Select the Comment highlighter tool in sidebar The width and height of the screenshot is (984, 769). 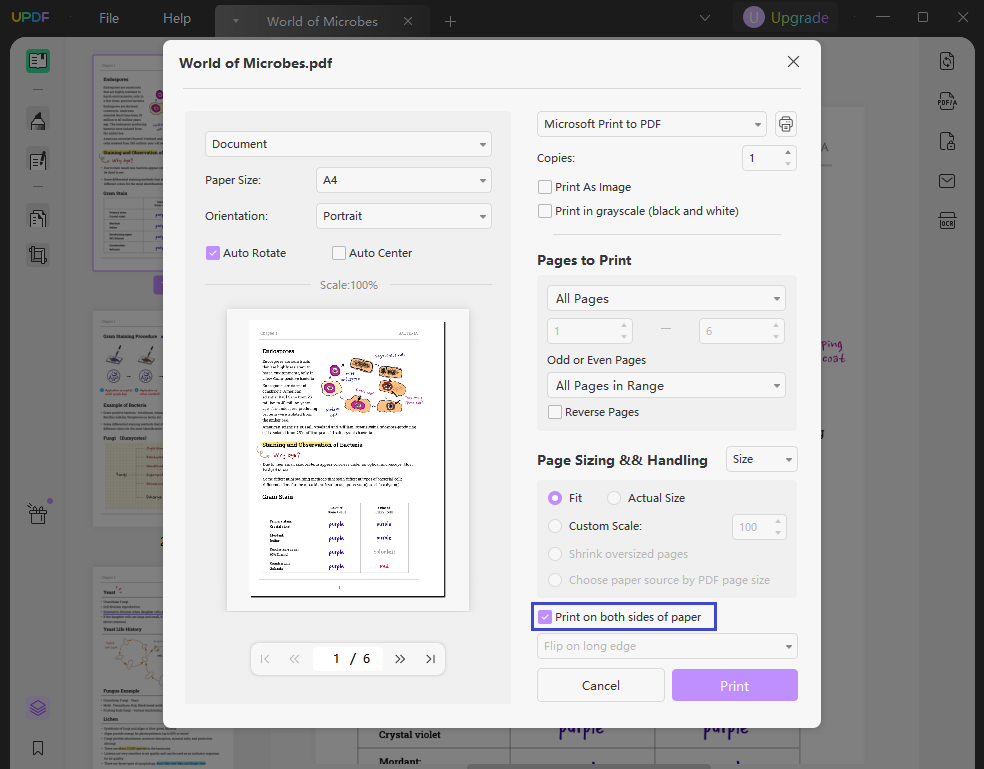pos(38,121)
